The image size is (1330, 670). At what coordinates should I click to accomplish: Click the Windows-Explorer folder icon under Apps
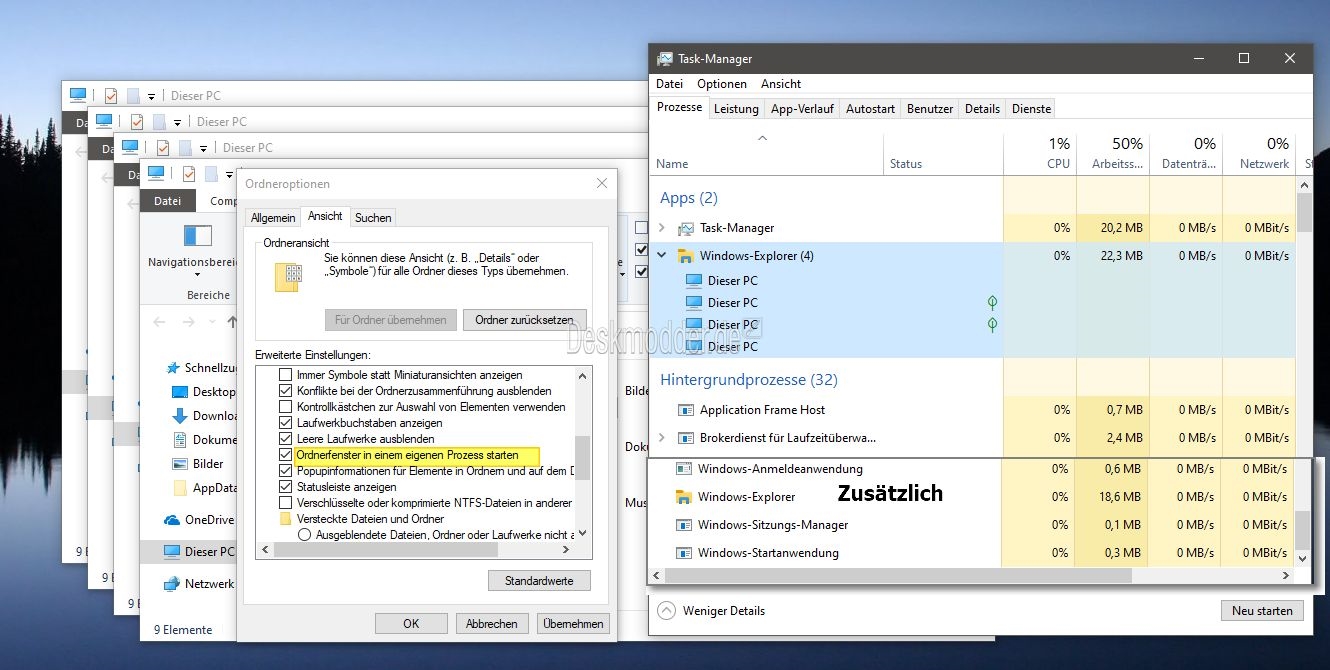[685, 256]
